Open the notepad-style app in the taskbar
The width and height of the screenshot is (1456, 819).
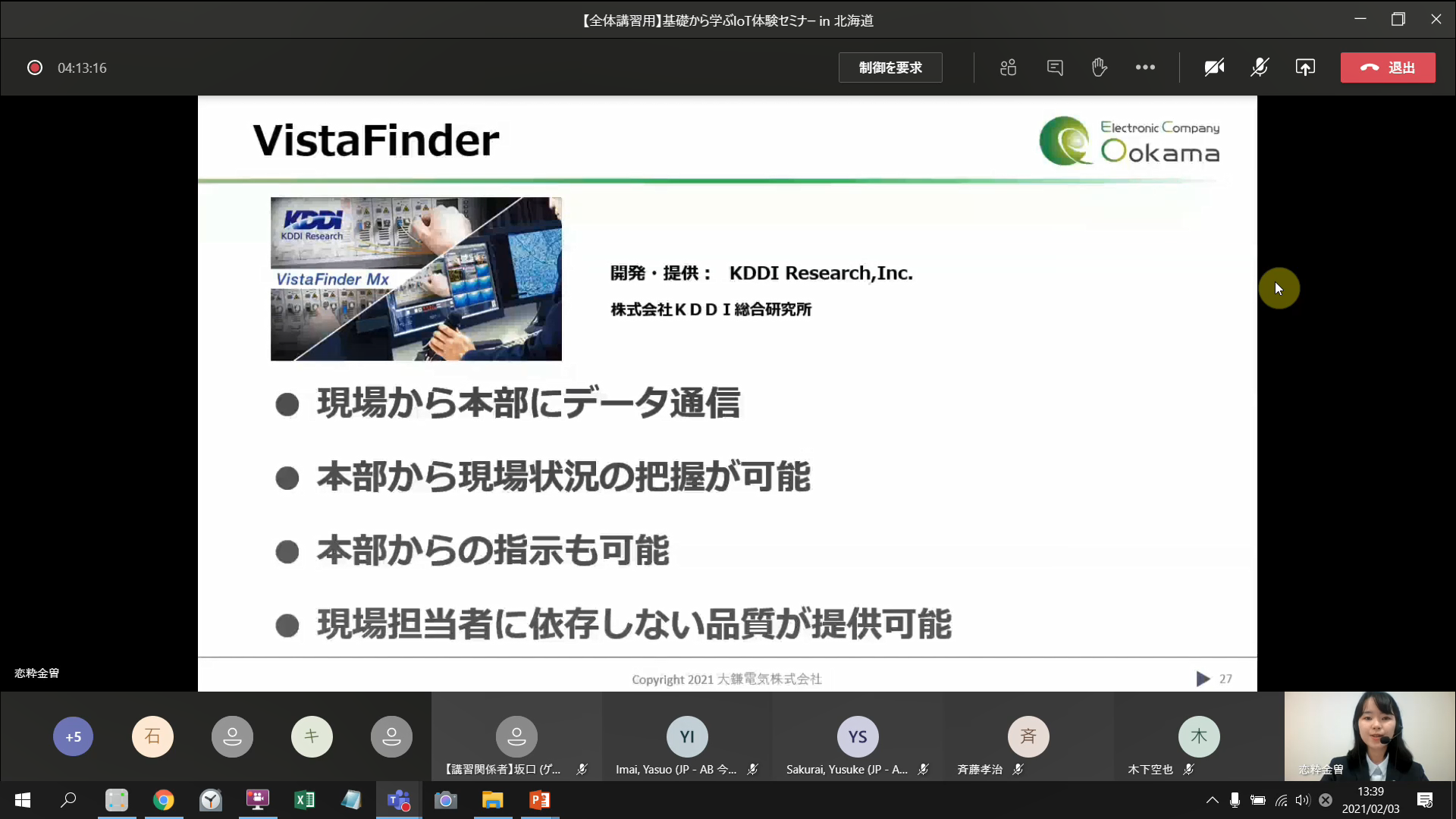pyautogui.click(x=352, y=800)
